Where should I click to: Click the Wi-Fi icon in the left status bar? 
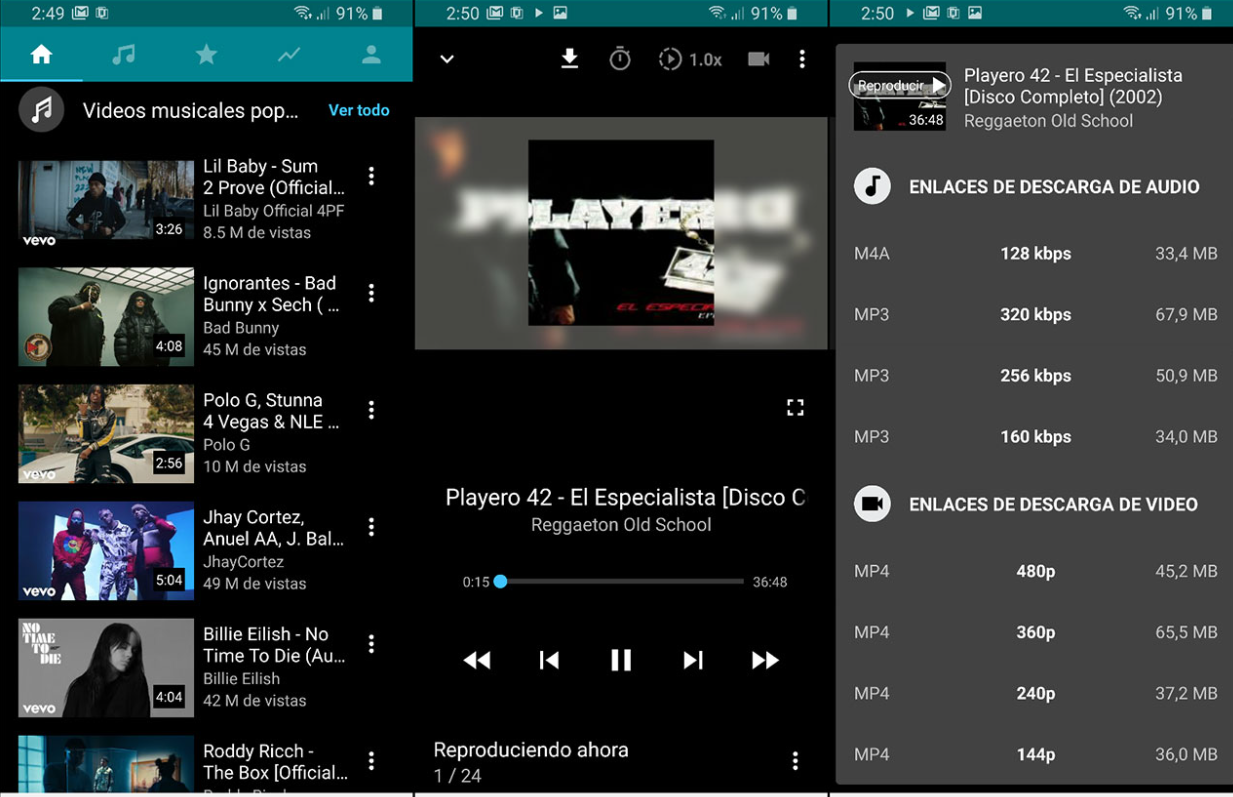point(303,13)
